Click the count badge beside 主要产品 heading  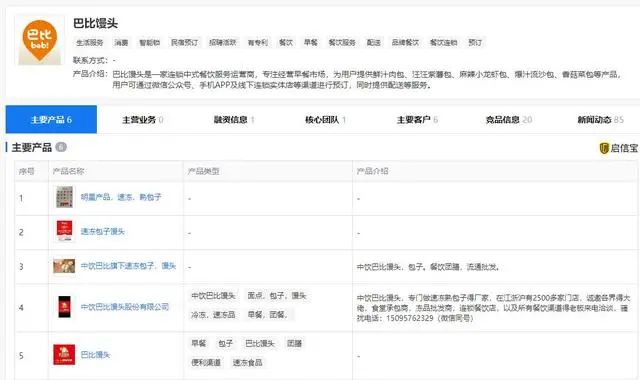61,147
